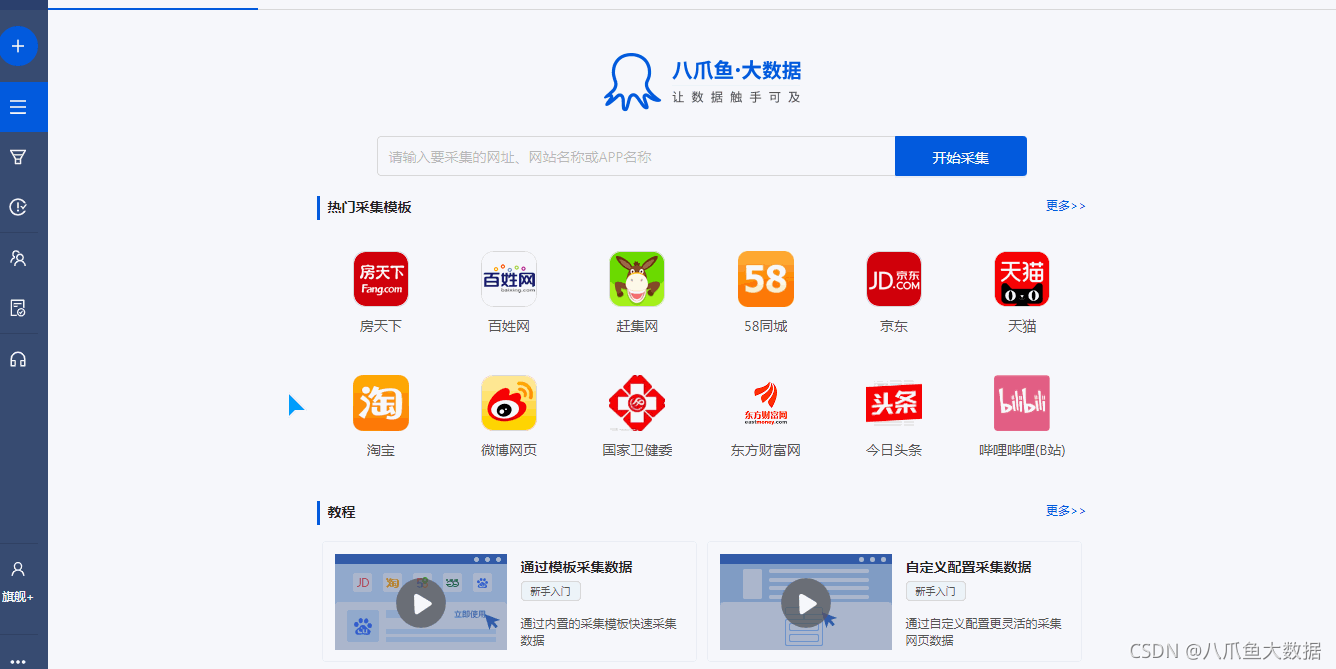Click the 国家卫健委 label text

[x=637, y=450]
